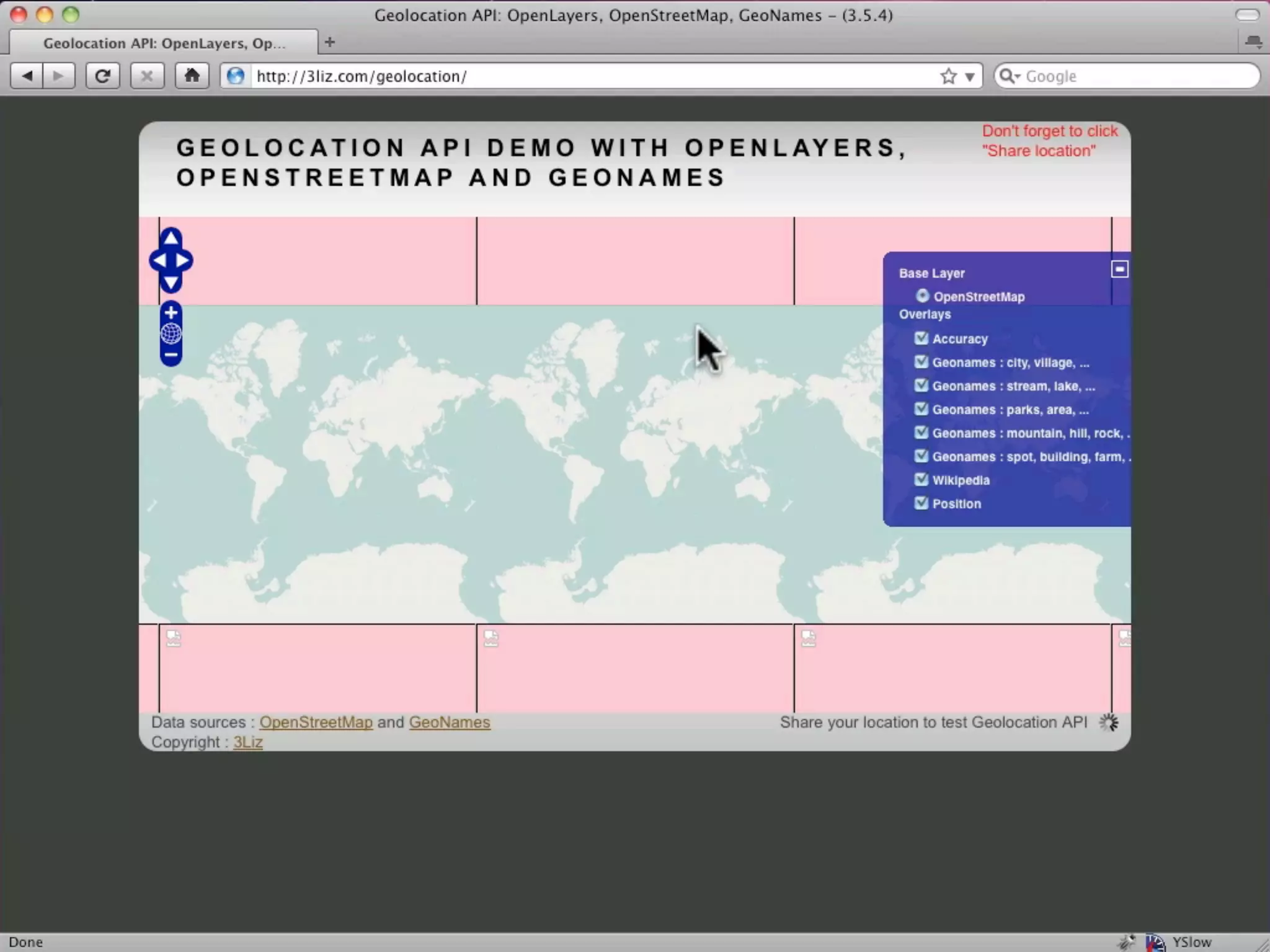
Task: Select the Geolocation API tab
Action: [164, 43]
